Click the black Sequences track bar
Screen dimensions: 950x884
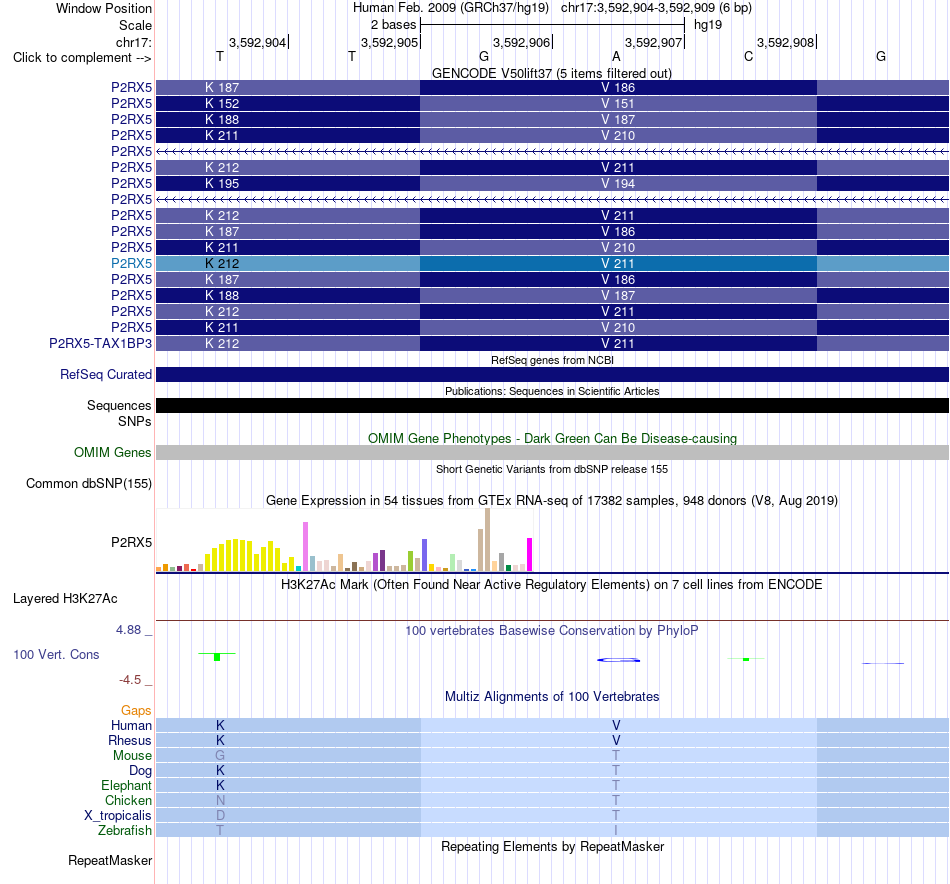coord(553,405)
